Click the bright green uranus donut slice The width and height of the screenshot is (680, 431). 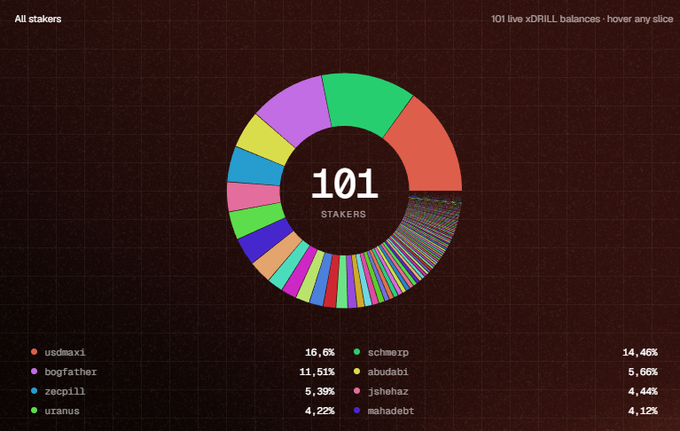click(x=258, y=219)
